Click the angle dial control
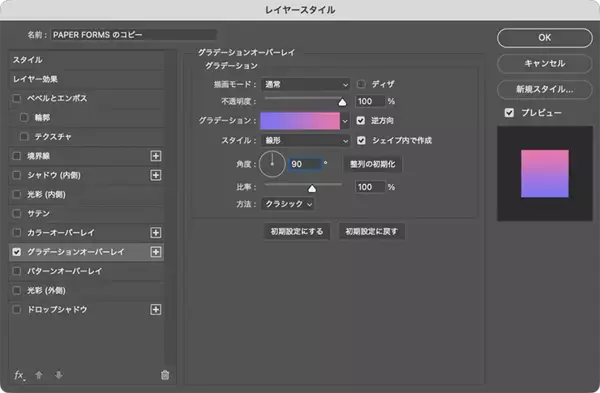600x393 pixels. pyautogui.click(x=272, y=164)
